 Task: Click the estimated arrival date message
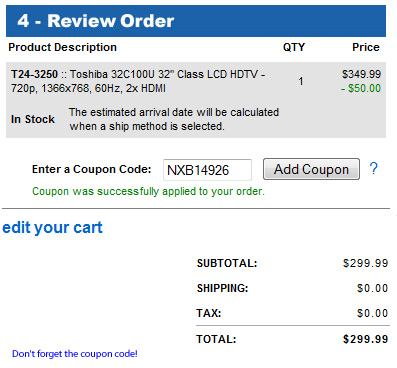[174, 119]
